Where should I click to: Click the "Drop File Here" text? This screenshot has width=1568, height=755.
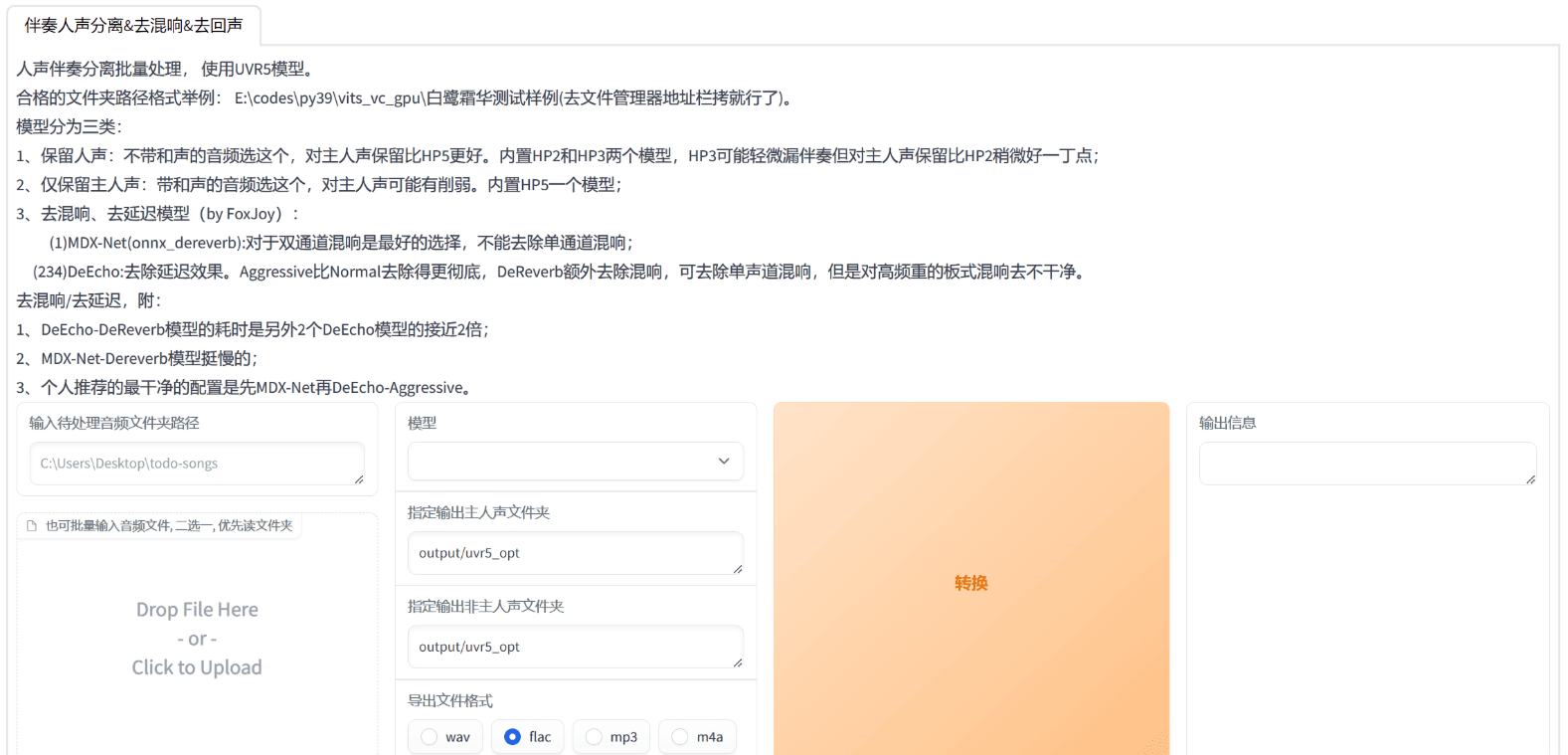tap(197, 610)
